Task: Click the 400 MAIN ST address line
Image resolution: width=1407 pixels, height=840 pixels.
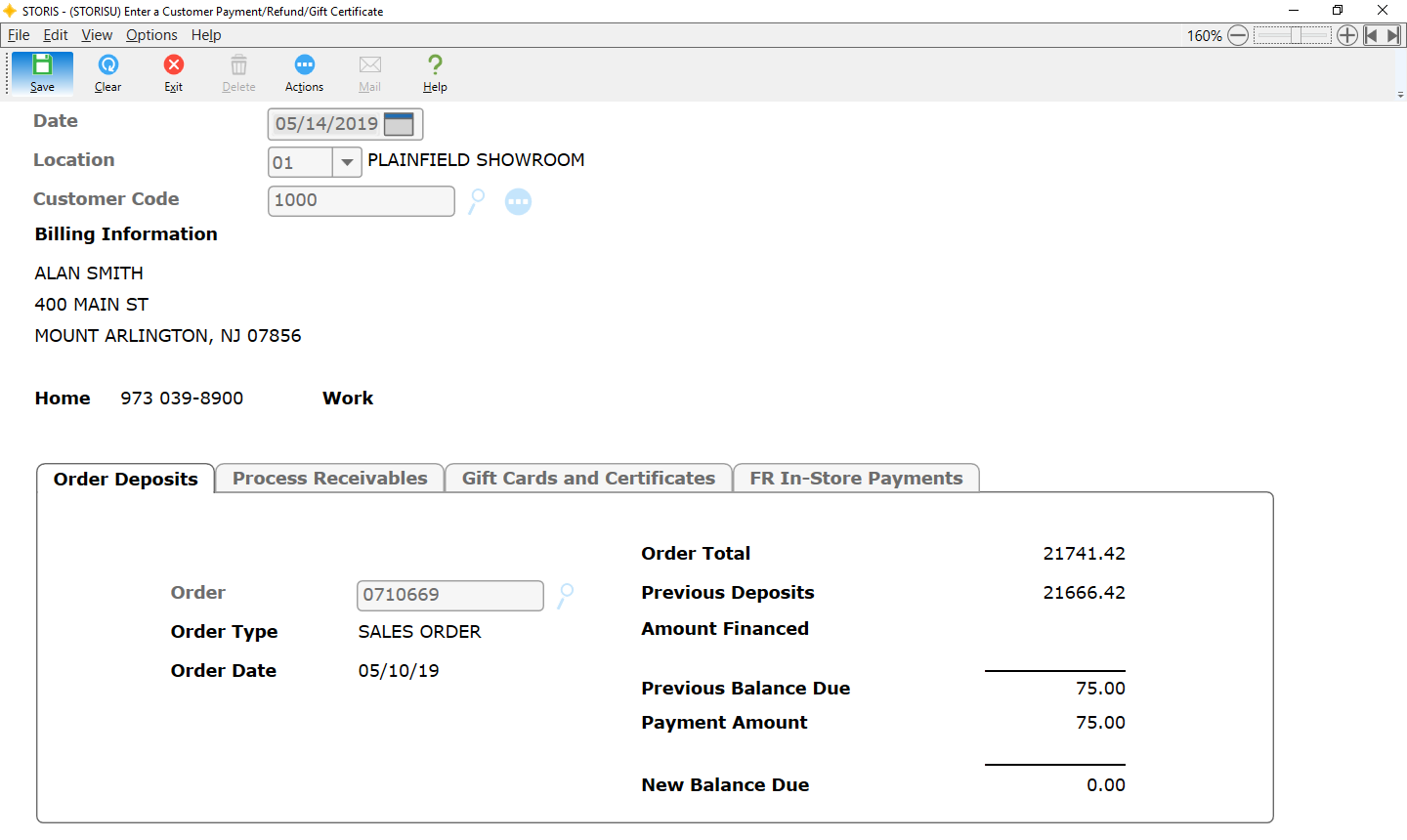Action: (x=92, y=305)
